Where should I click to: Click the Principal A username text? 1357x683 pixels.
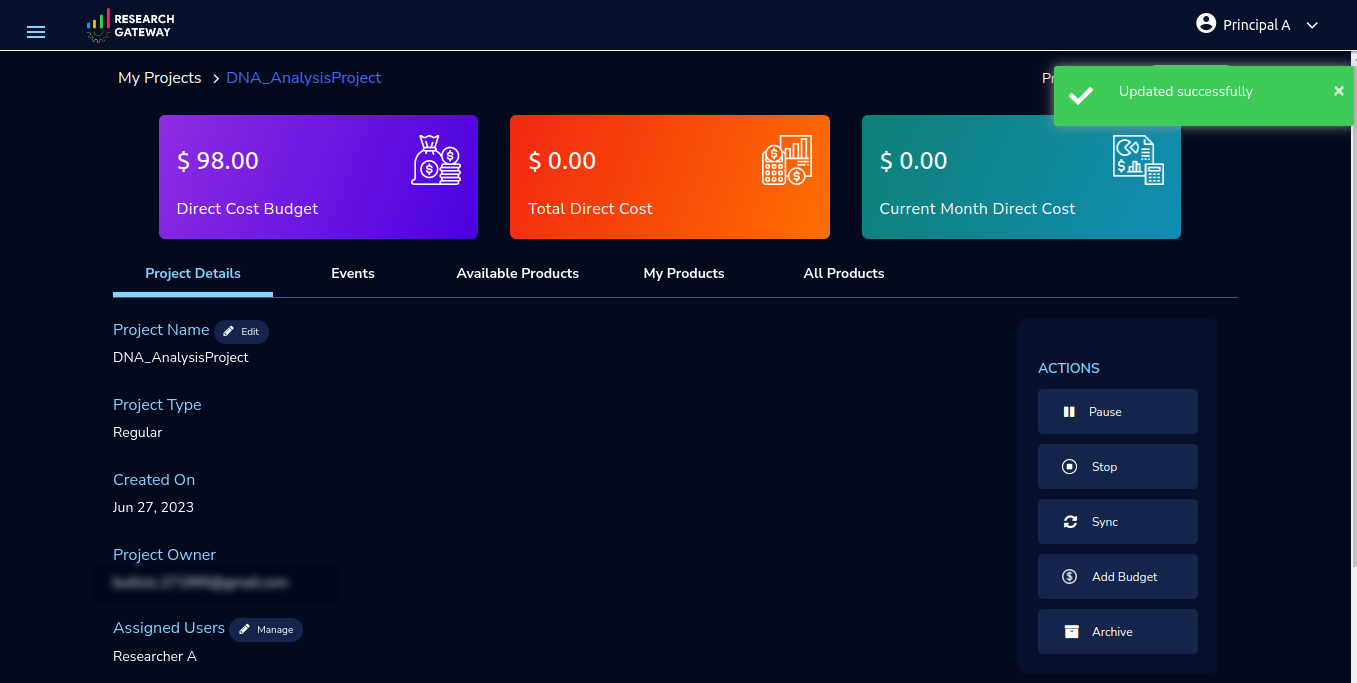coord(1257,25)
